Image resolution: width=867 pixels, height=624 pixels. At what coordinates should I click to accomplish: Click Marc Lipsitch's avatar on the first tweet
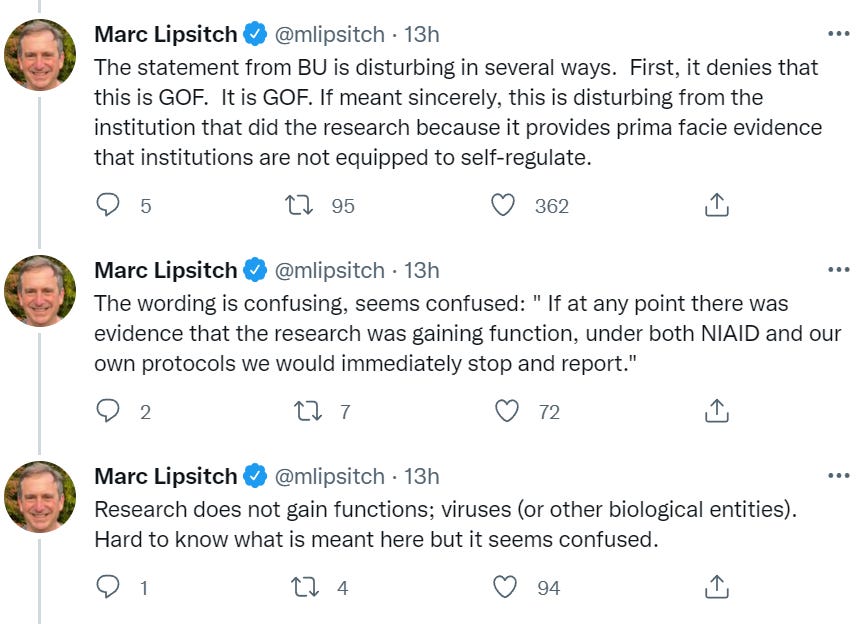[x=41, y=54]
